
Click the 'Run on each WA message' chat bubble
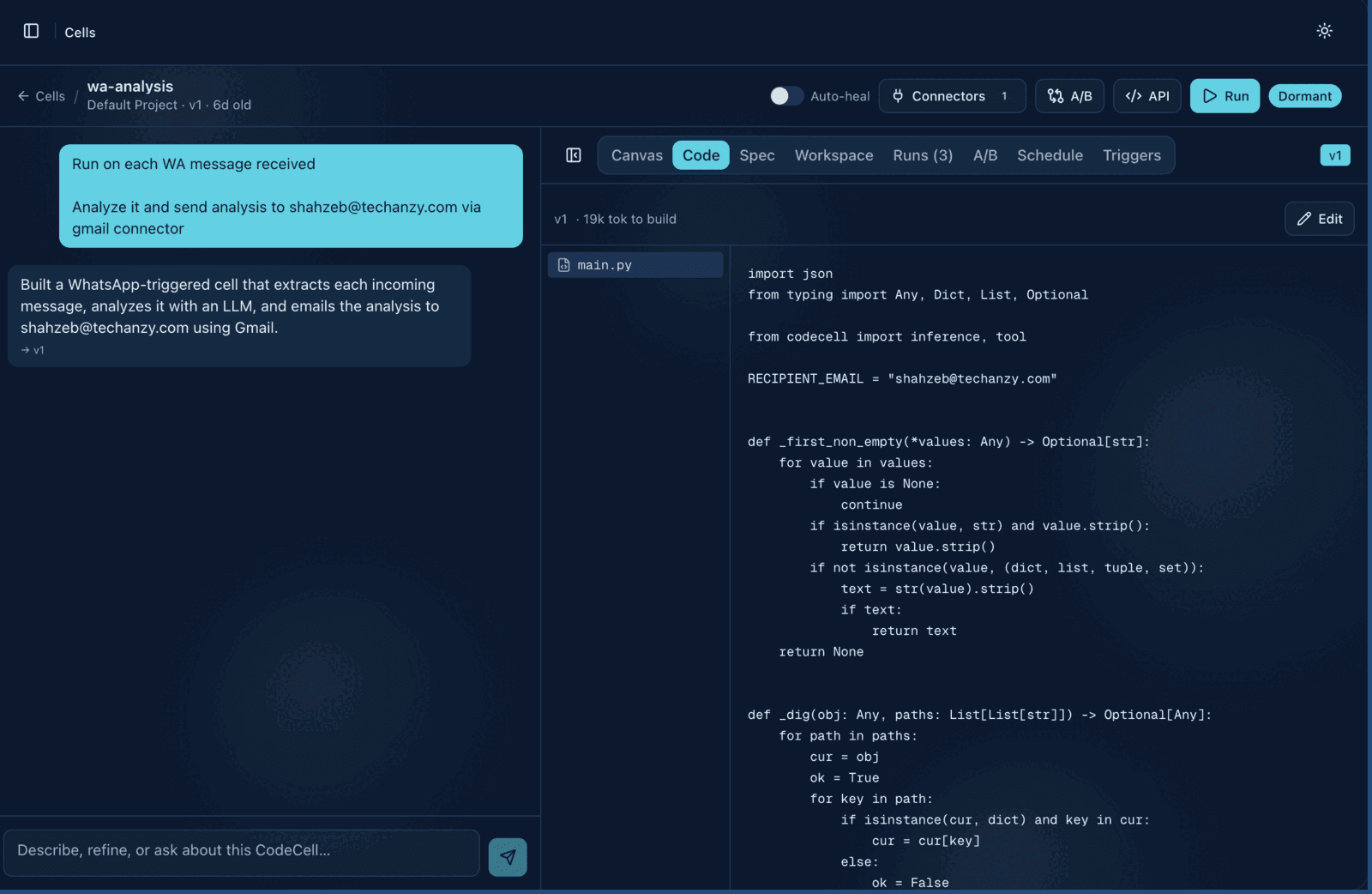pyautogui.click(x=291, y=196)
